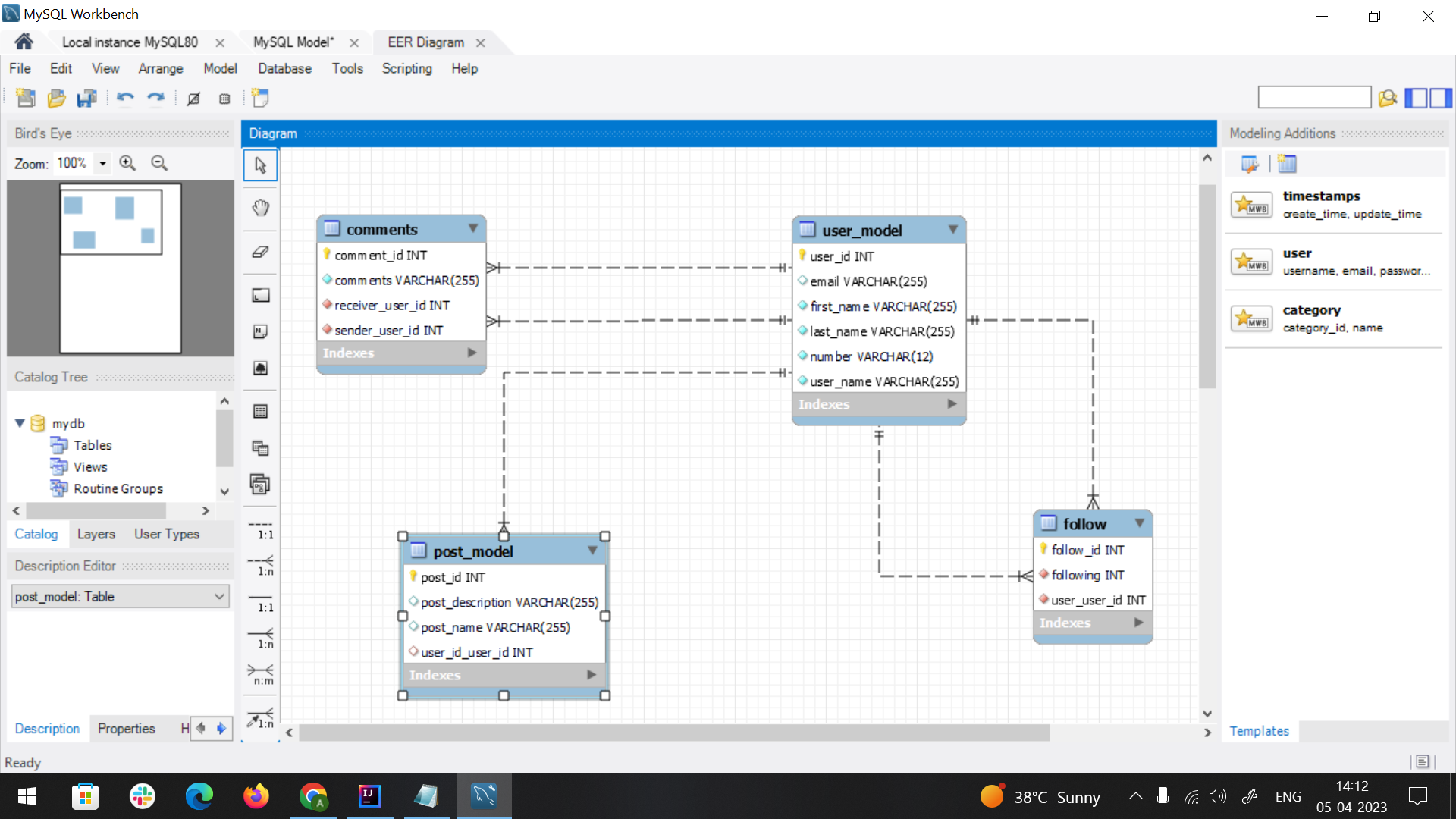Switch to the Templates tab at bottom right

coord(1259,730)
